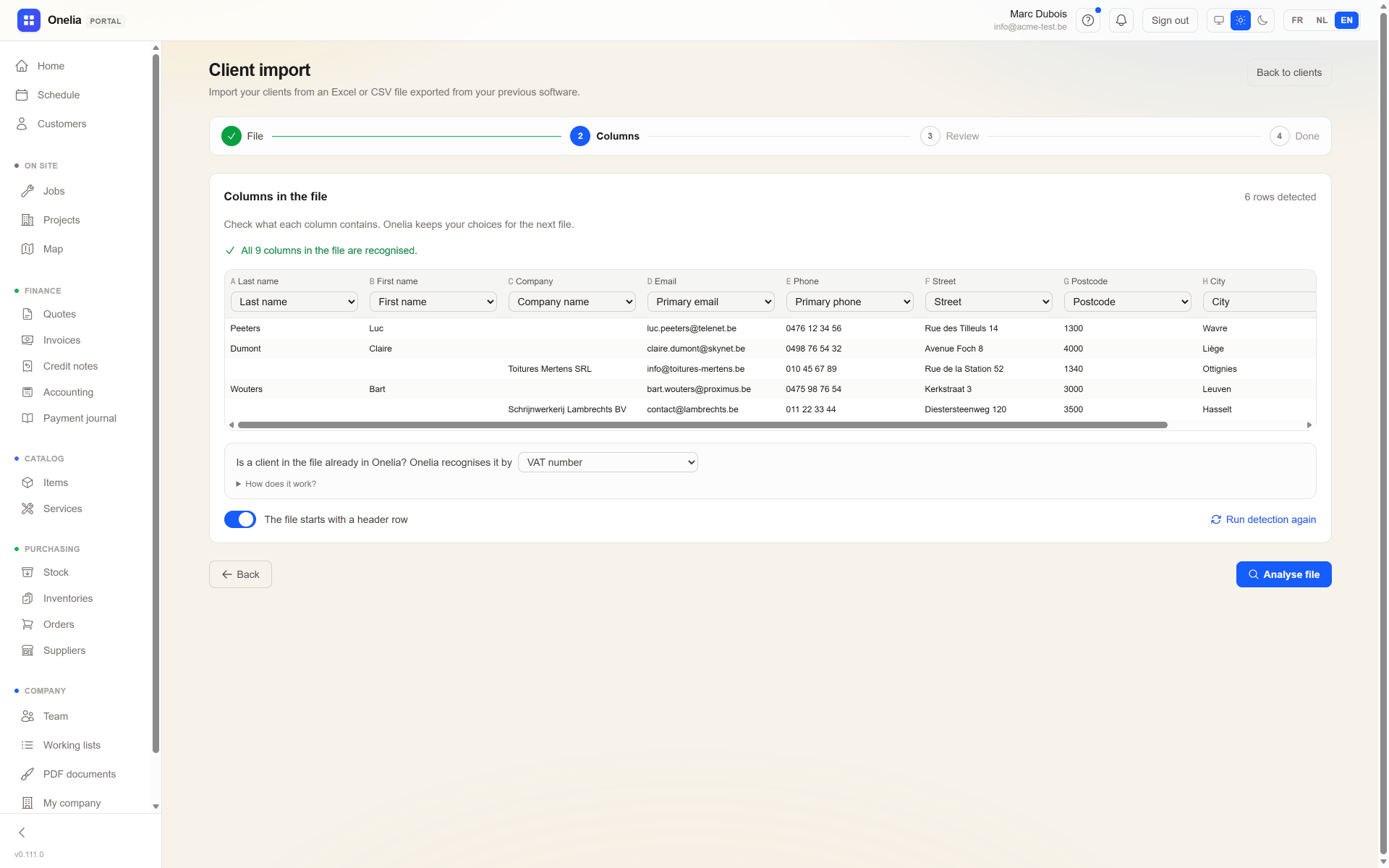Open Jobs wrench icon

coord(27,191)
